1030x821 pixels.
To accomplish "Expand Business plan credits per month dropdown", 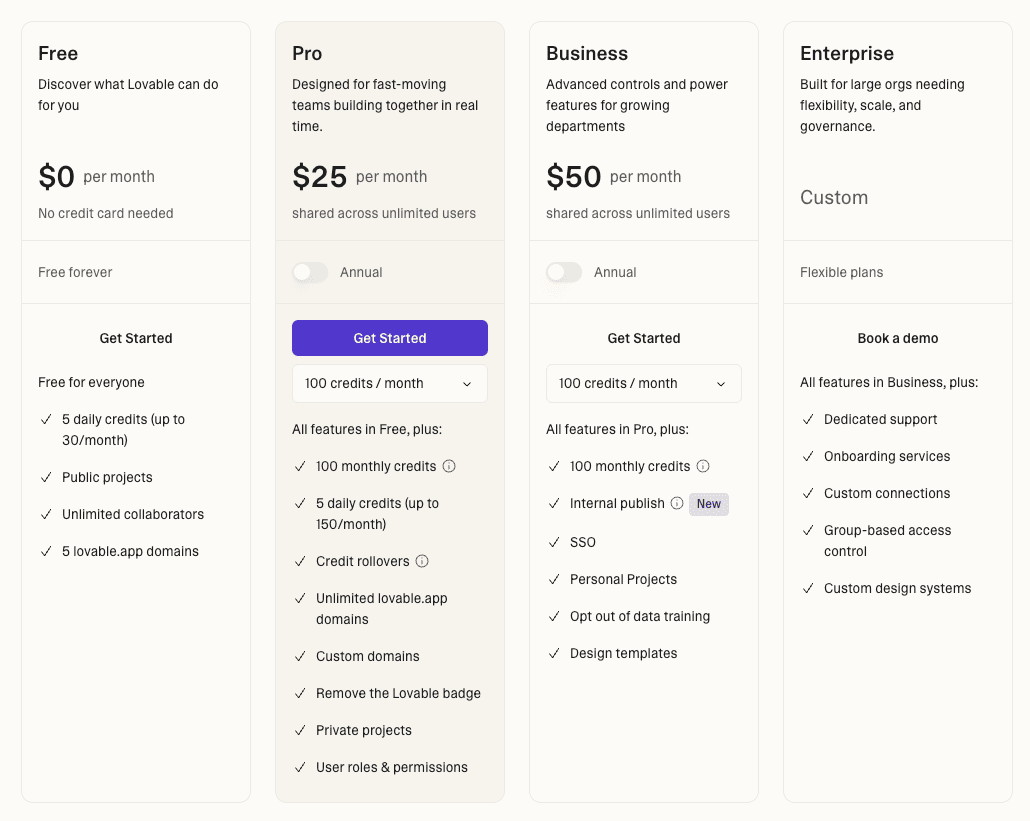I will click(x=643, y=383).
